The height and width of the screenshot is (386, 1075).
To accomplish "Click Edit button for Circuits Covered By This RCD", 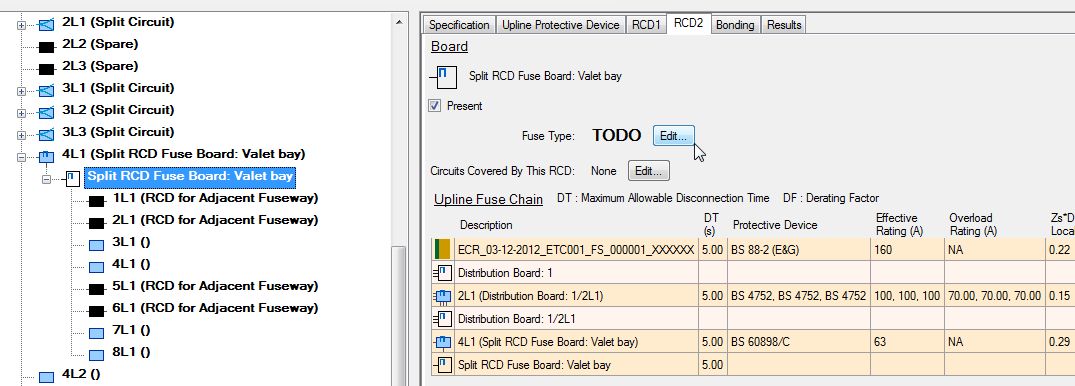I will click(649, 171).
